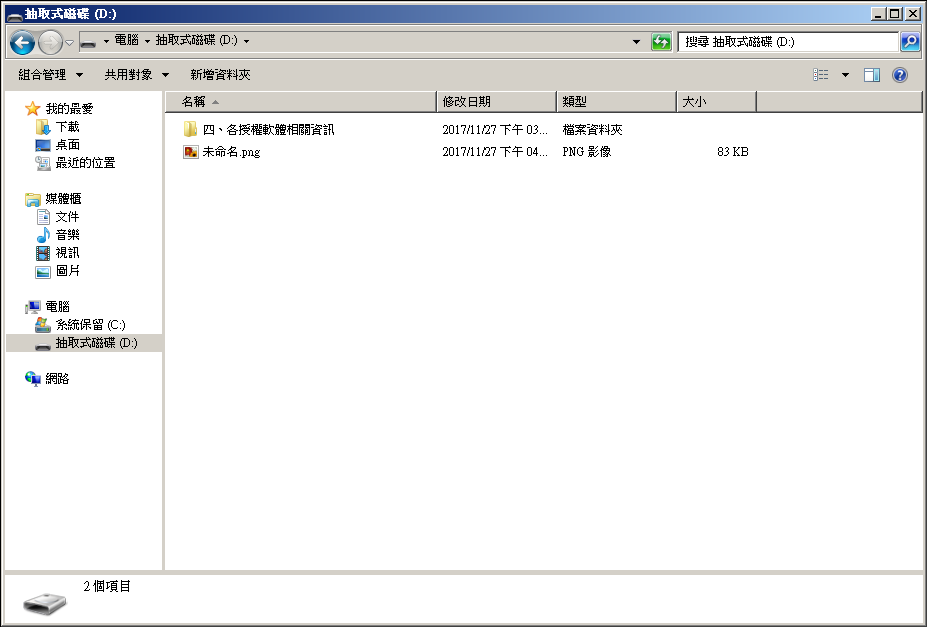Image resolution: width=927 pixels, height=627 pixels.
Task: Click the green refresh icon in address bar
Action: point(661,42)
